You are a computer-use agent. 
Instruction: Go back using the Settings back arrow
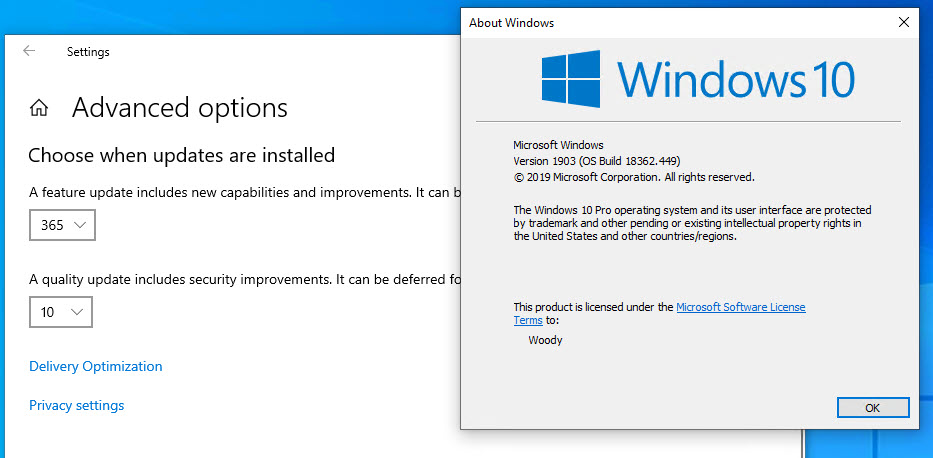click(29, 51)
